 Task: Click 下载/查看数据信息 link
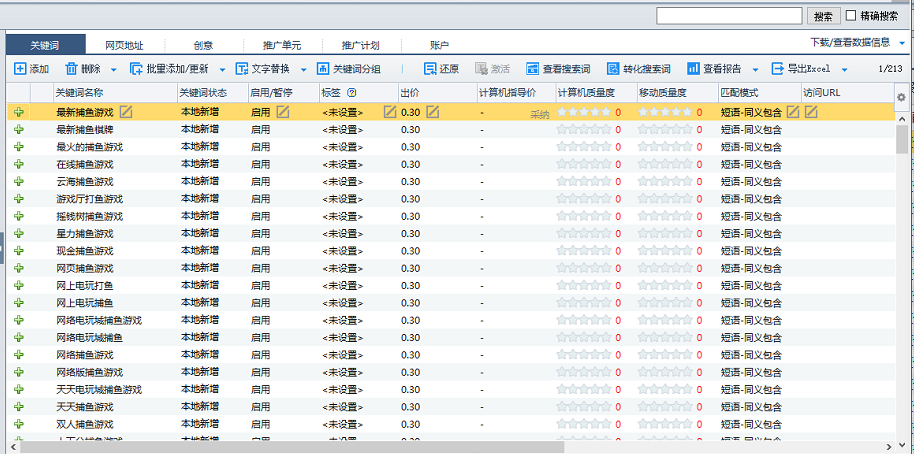pyautogui.click(x=849, y=42)
